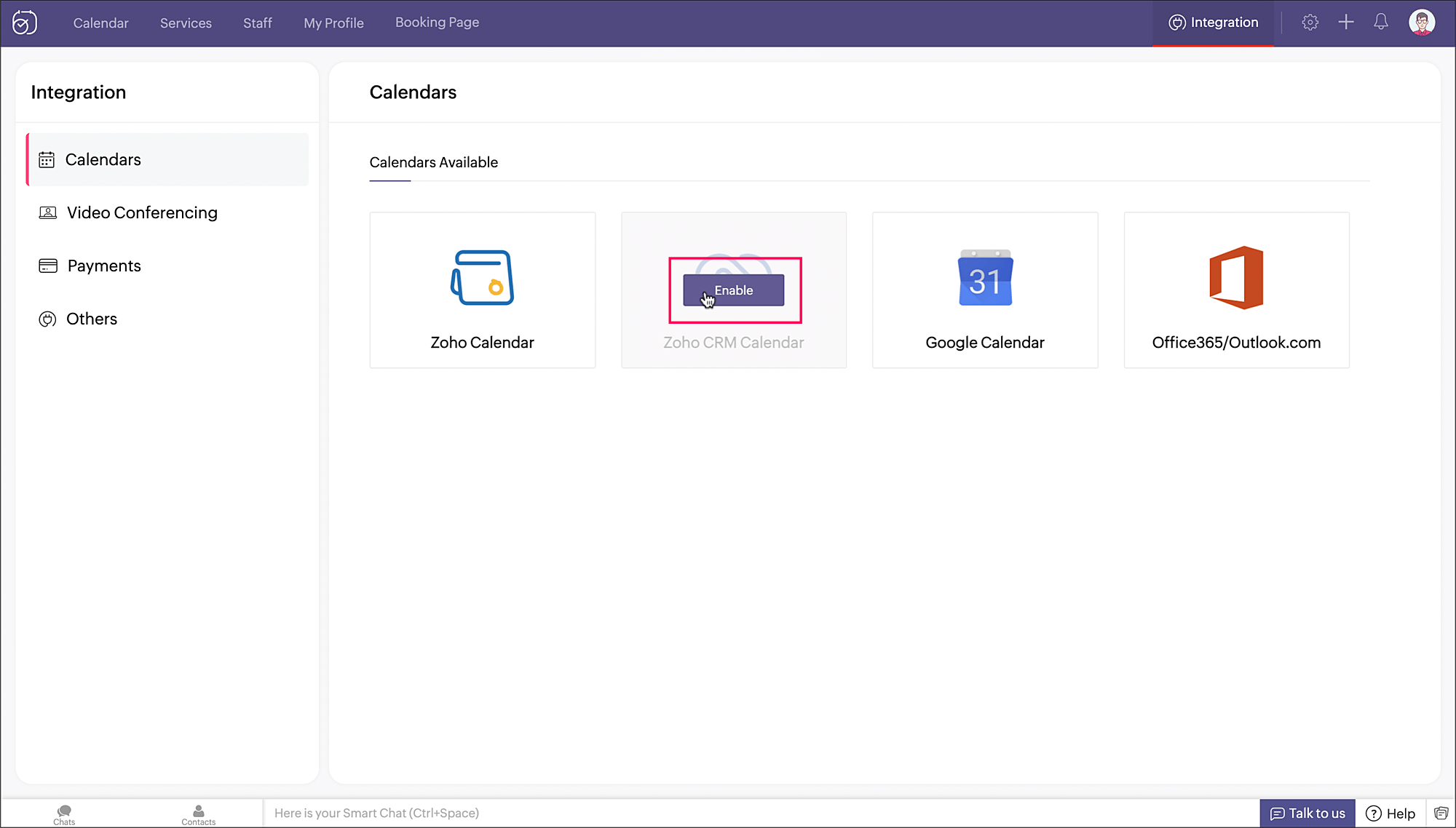
Task: Click the Google Calendar card label
Action: (985, 343)
